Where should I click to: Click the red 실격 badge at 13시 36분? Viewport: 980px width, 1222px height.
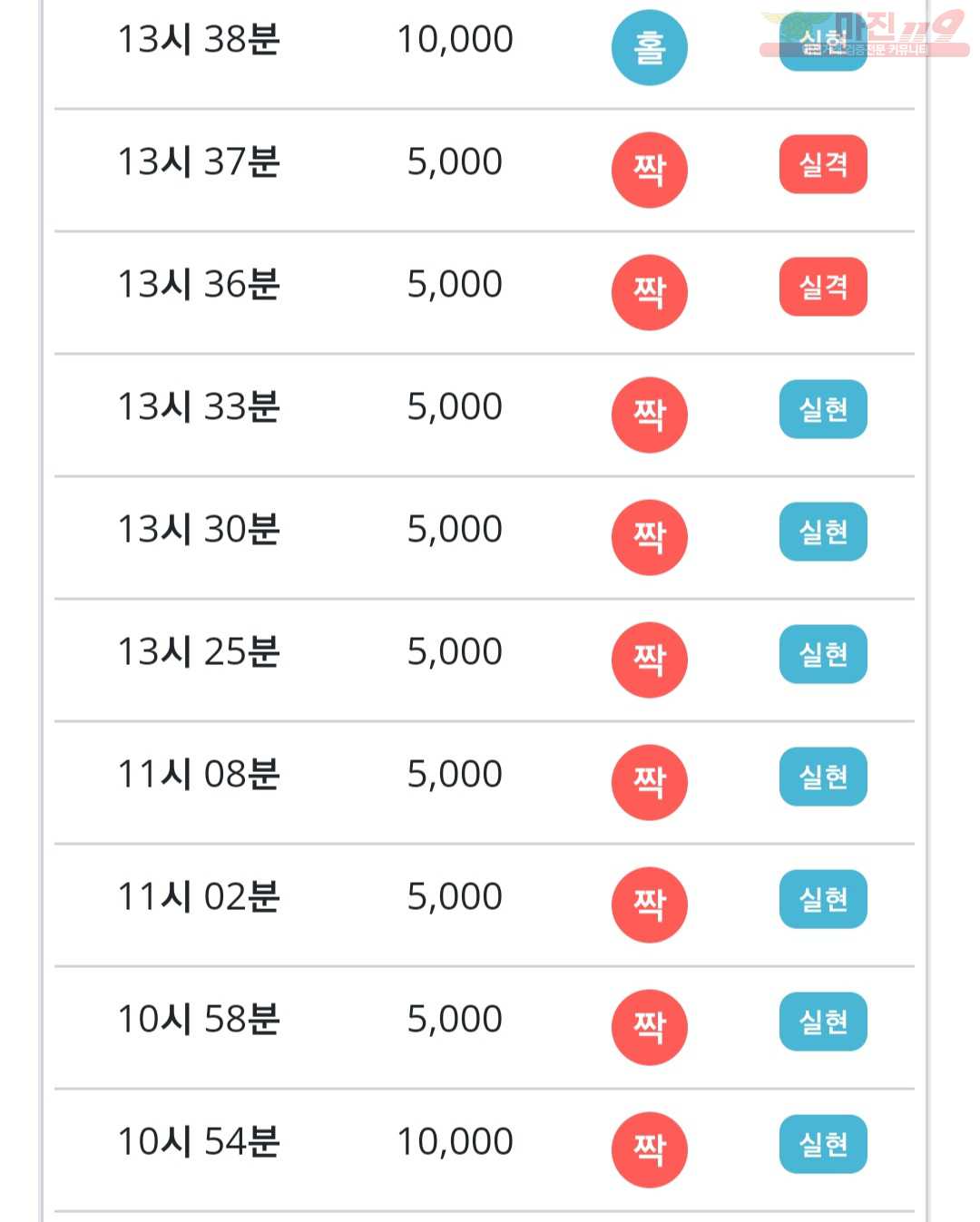823,287
